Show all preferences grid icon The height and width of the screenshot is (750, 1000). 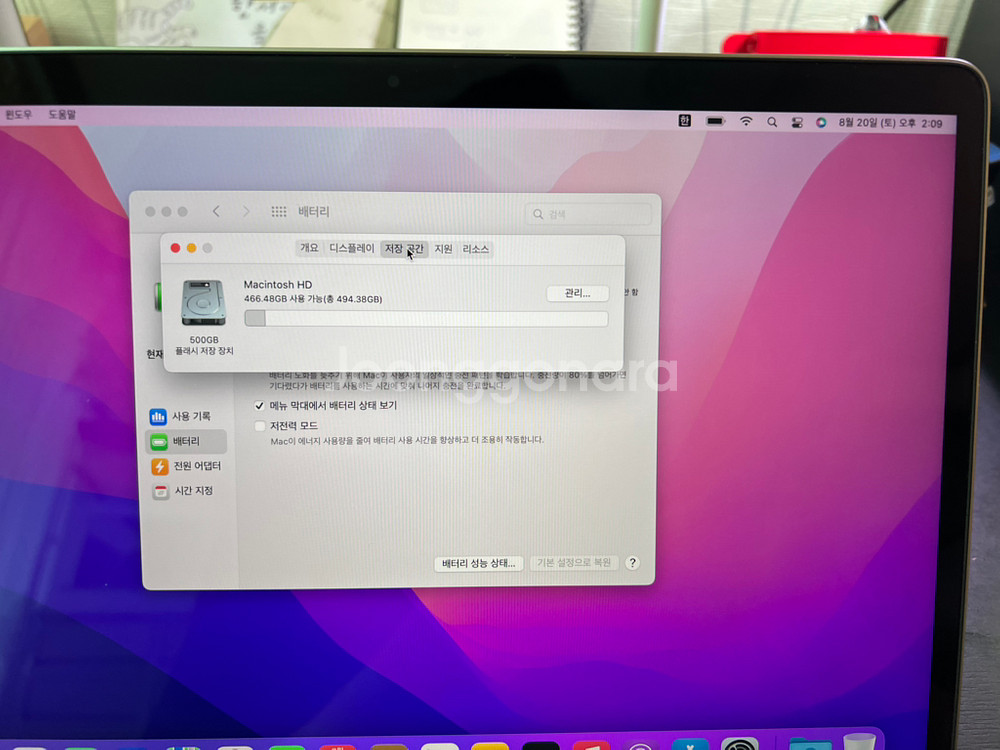click(279, 211)
